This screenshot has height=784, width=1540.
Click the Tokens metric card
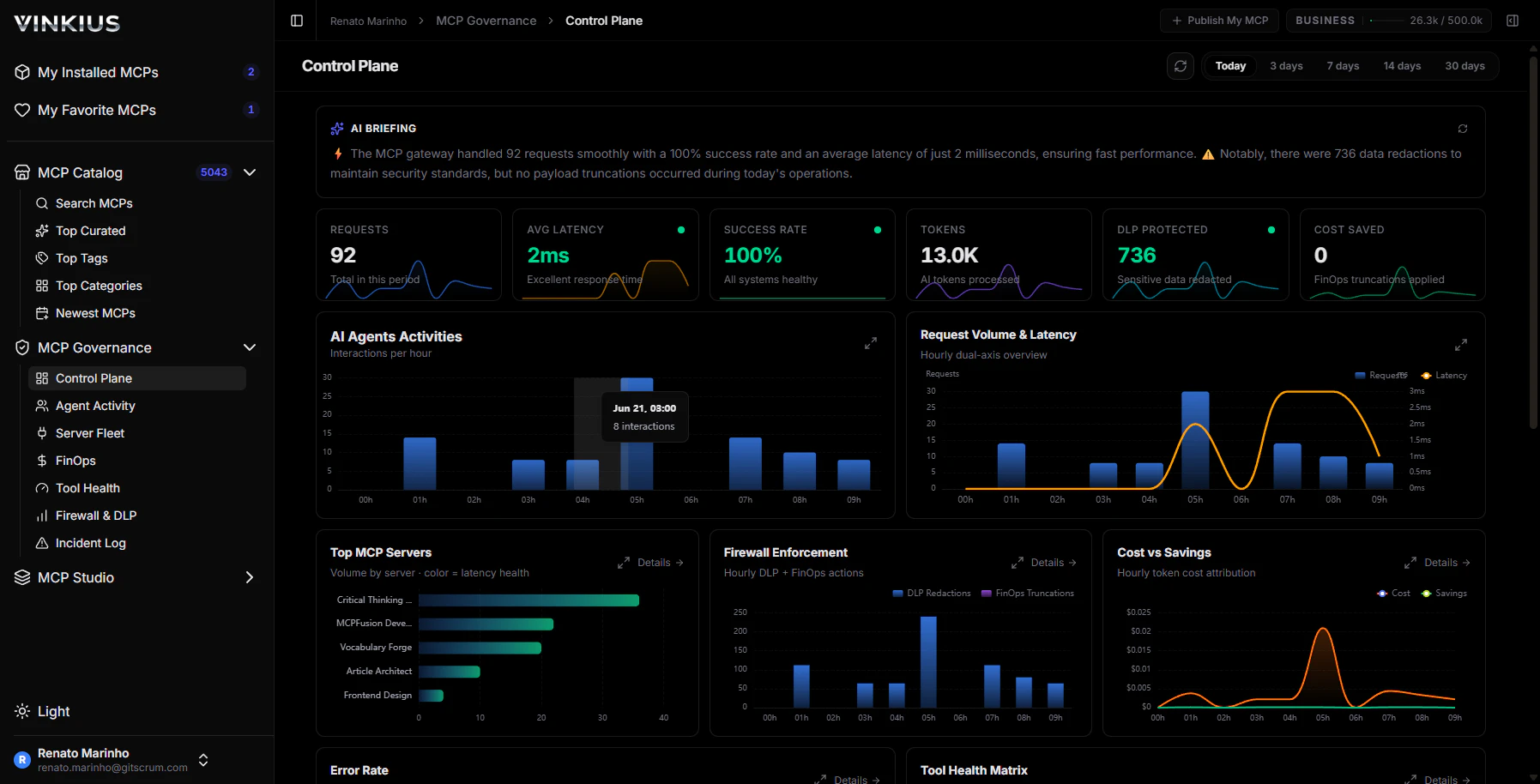(x=999, y=255)
